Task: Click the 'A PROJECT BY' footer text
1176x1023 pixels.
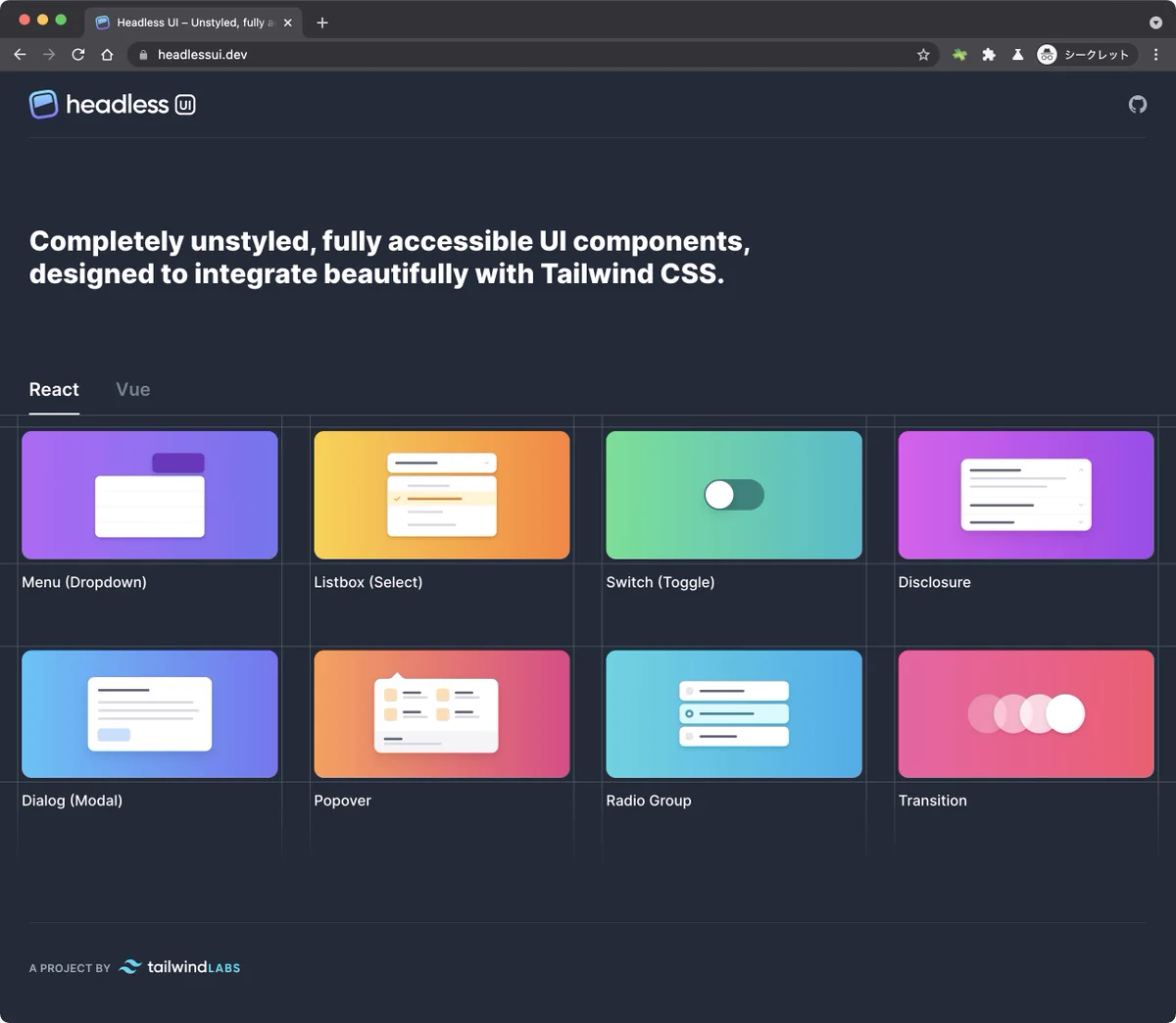Action: coord(70,968)
